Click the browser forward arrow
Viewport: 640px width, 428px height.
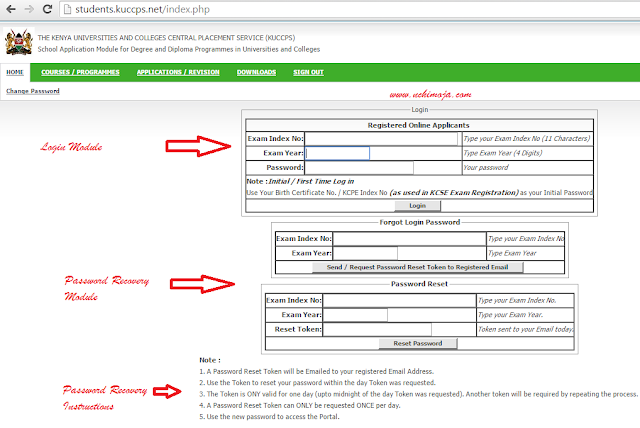[29, 9]
